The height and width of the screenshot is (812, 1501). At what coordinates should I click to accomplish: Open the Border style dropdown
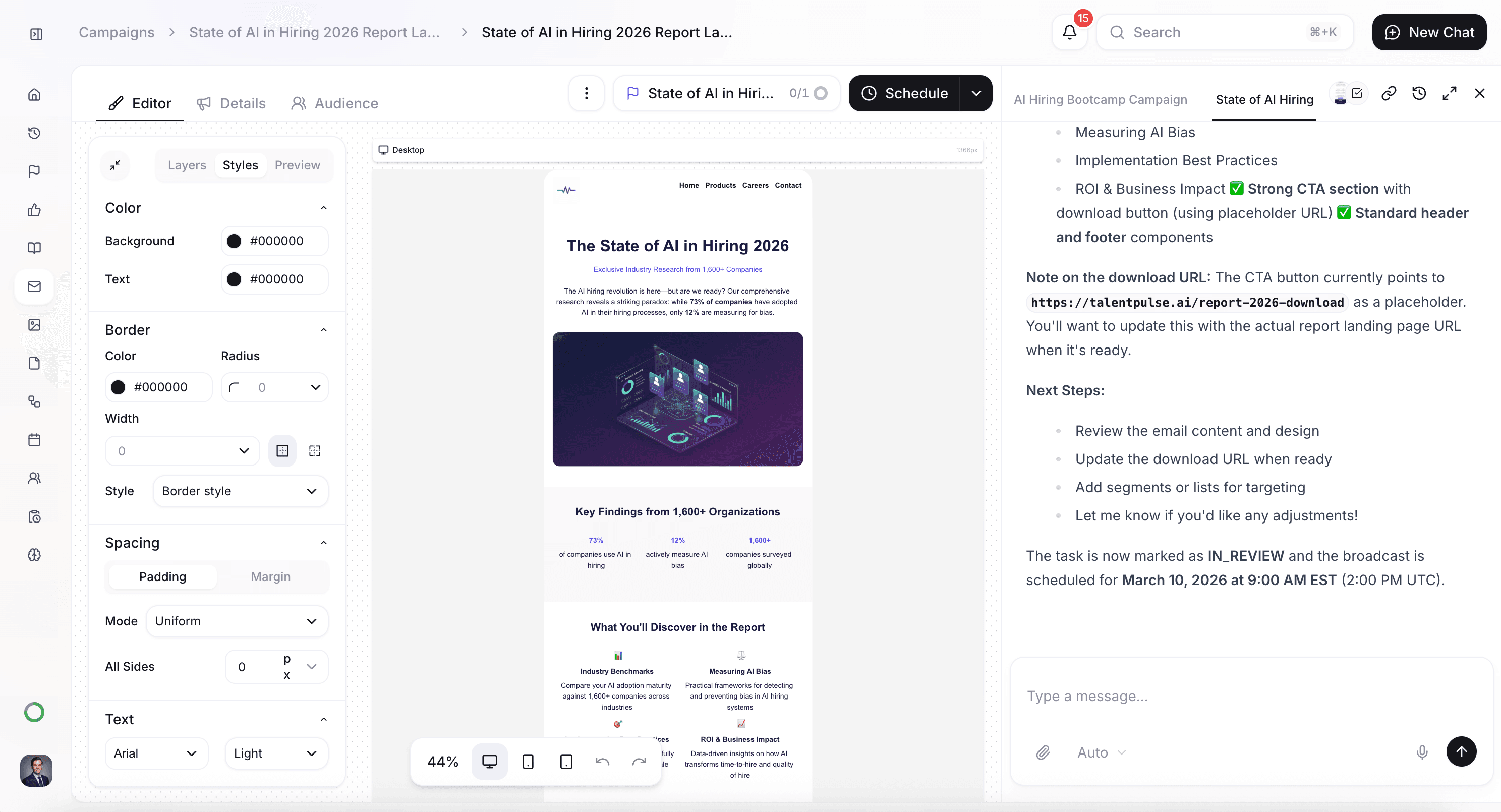coord(240,491)
